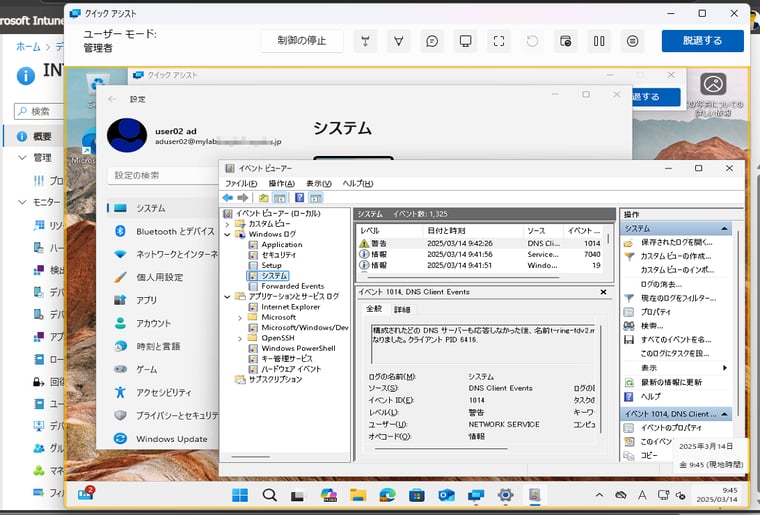The image size is (760, 515).
Task: Open Microsoft Edge from remote taskbar
Action: click(387, 495)
